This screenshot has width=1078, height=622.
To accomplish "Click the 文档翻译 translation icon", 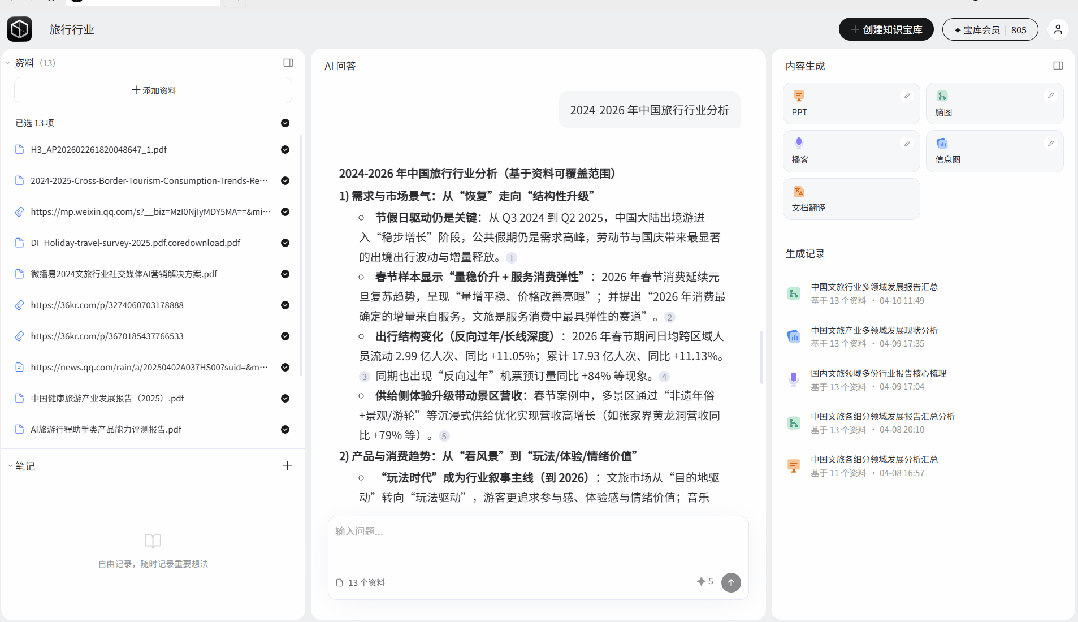I will click(x=799, y=191).
